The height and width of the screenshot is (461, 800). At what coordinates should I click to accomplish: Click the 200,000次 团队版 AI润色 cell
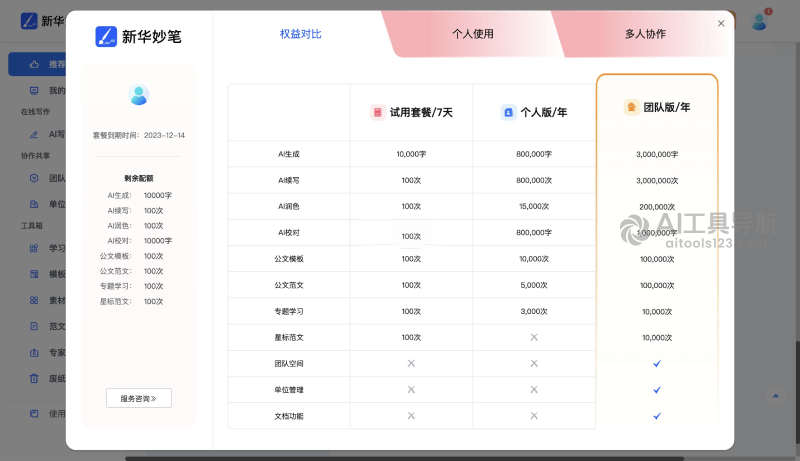[x=657, y=207]
